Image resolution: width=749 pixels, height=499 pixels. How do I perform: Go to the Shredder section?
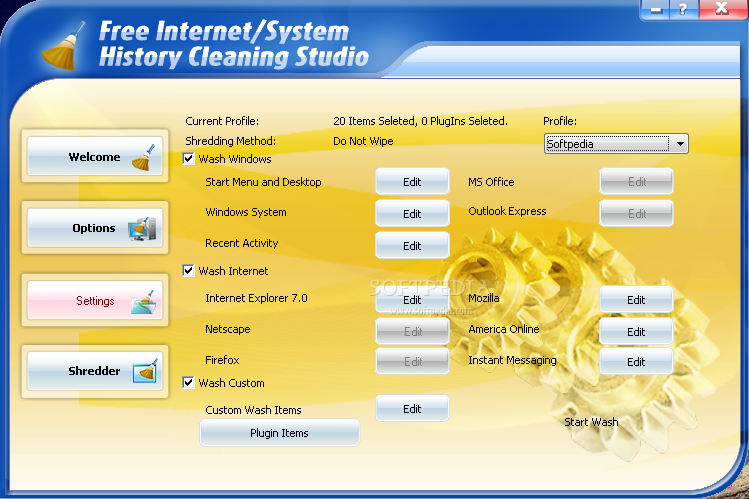95,371
